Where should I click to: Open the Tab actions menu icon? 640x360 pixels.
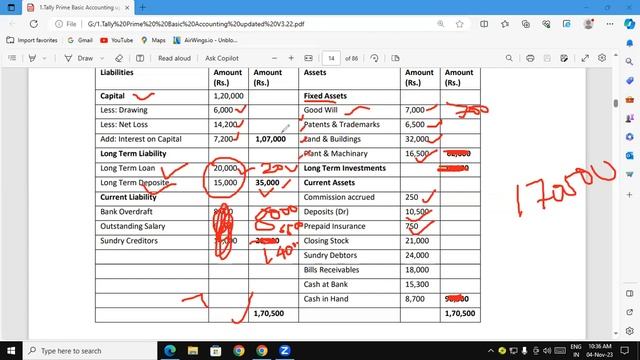[11, 7]
